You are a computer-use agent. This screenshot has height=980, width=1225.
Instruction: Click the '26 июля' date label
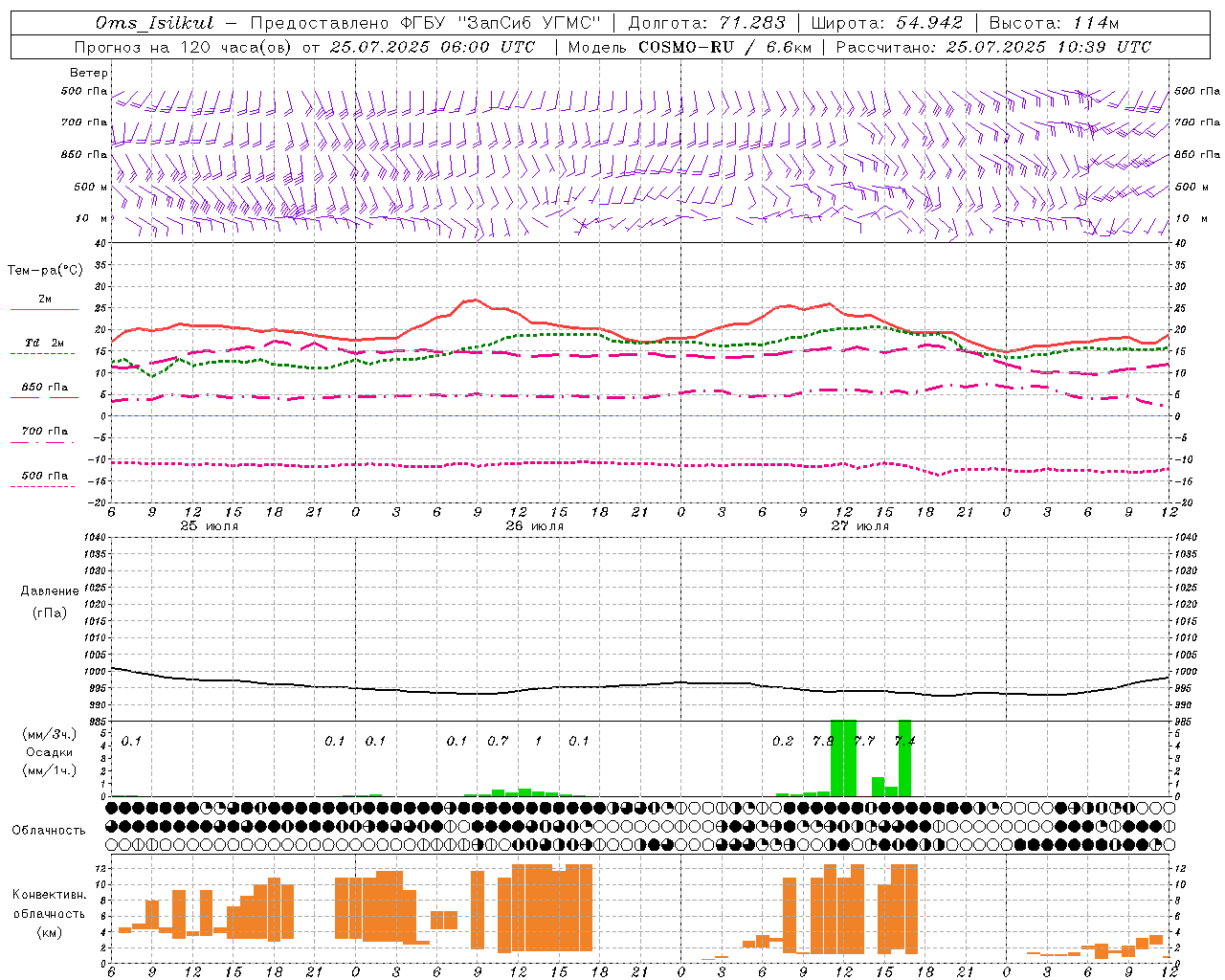tap(535, 526)
